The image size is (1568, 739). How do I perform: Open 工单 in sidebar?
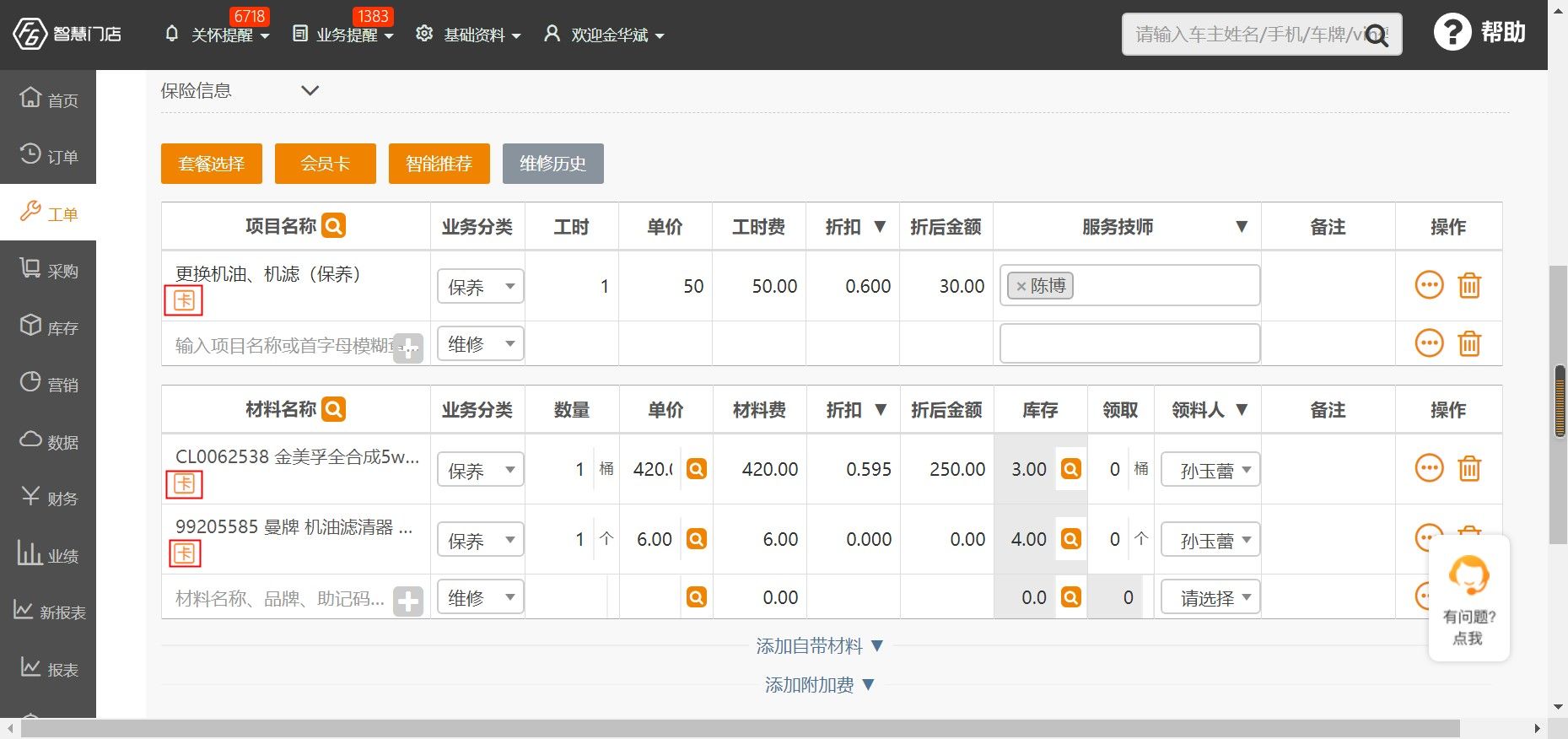48,213
